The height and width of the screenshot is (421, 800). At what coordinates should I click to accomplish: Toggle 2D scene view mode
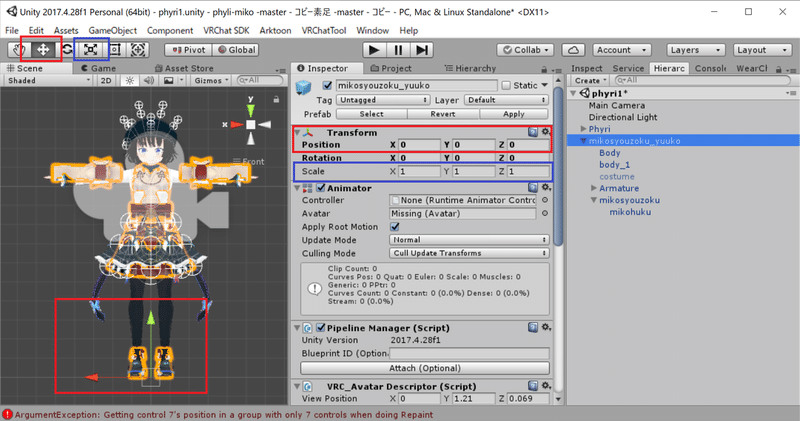click(106, 80)
